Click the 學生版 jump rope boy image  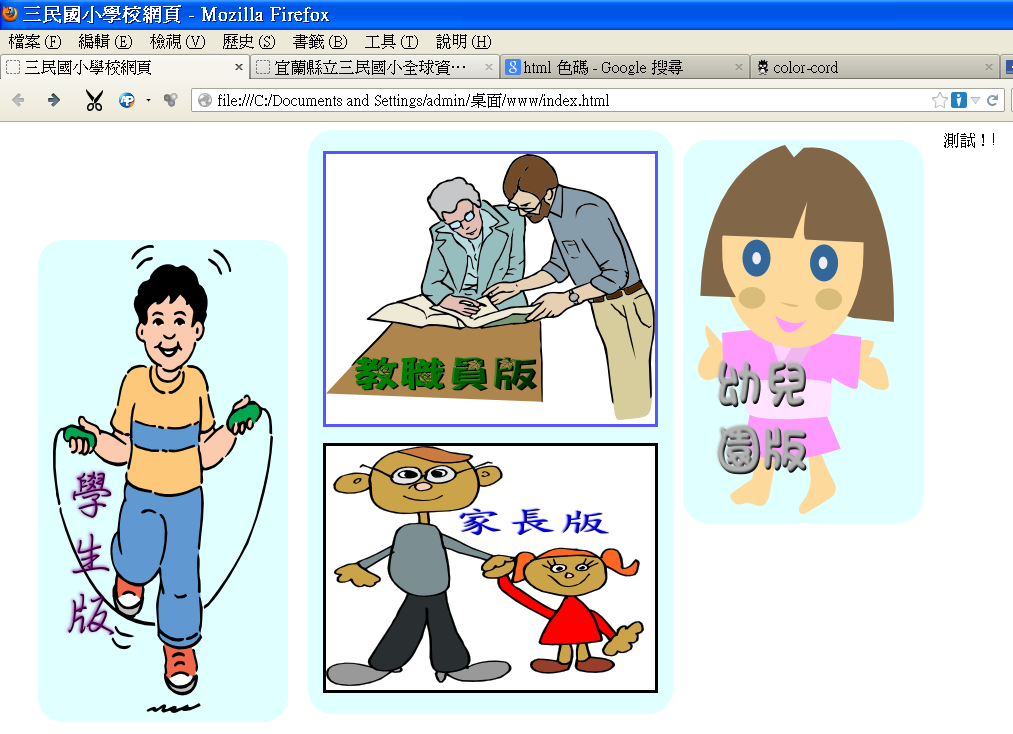tap(162, 480)
